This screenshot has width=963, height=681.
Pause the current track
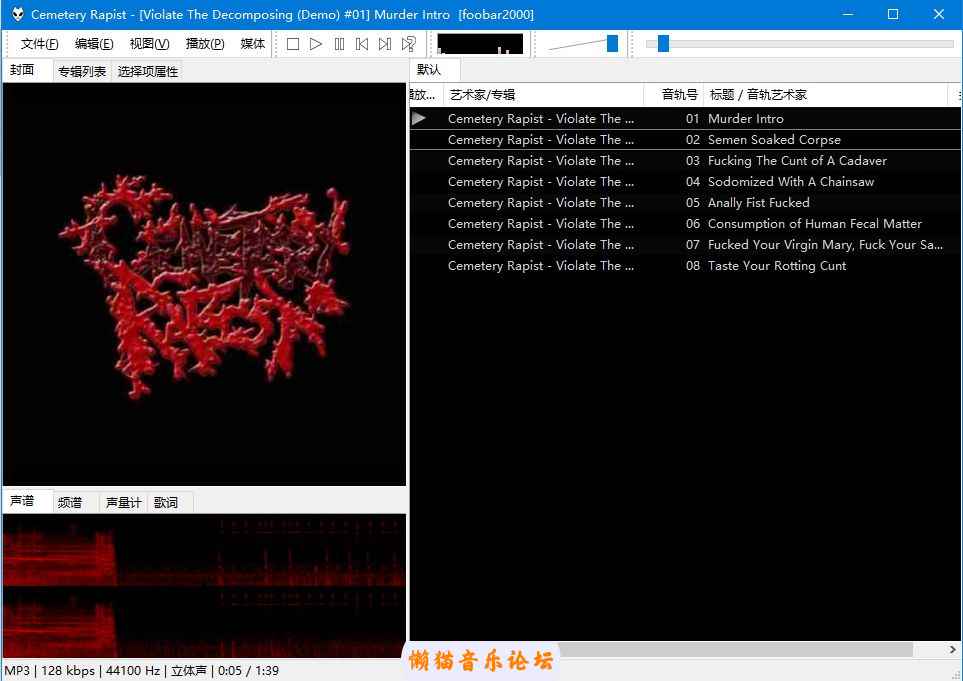point(339,44)
